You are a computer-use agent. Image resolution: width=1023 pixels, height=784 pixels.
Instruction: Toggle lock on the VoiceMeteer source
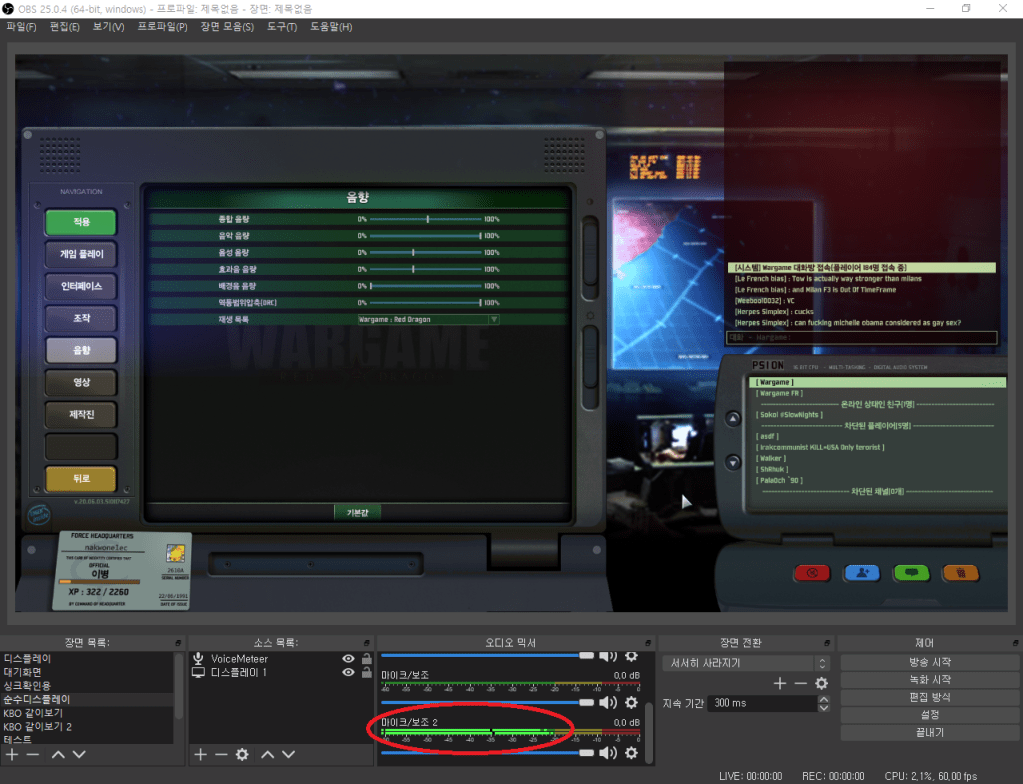(x=366, y=659)
